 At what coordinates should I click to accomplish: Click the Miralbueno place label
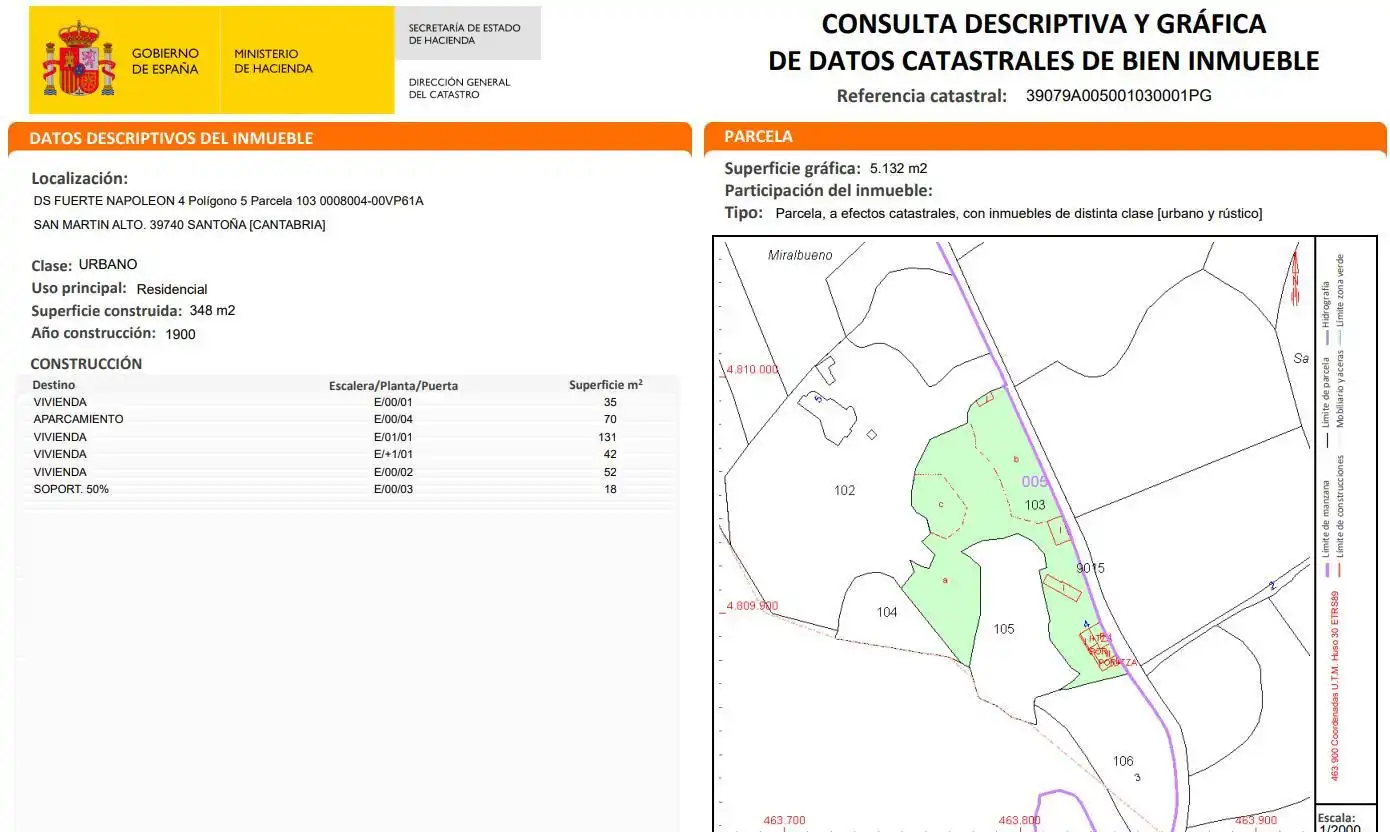coord(800,255)
